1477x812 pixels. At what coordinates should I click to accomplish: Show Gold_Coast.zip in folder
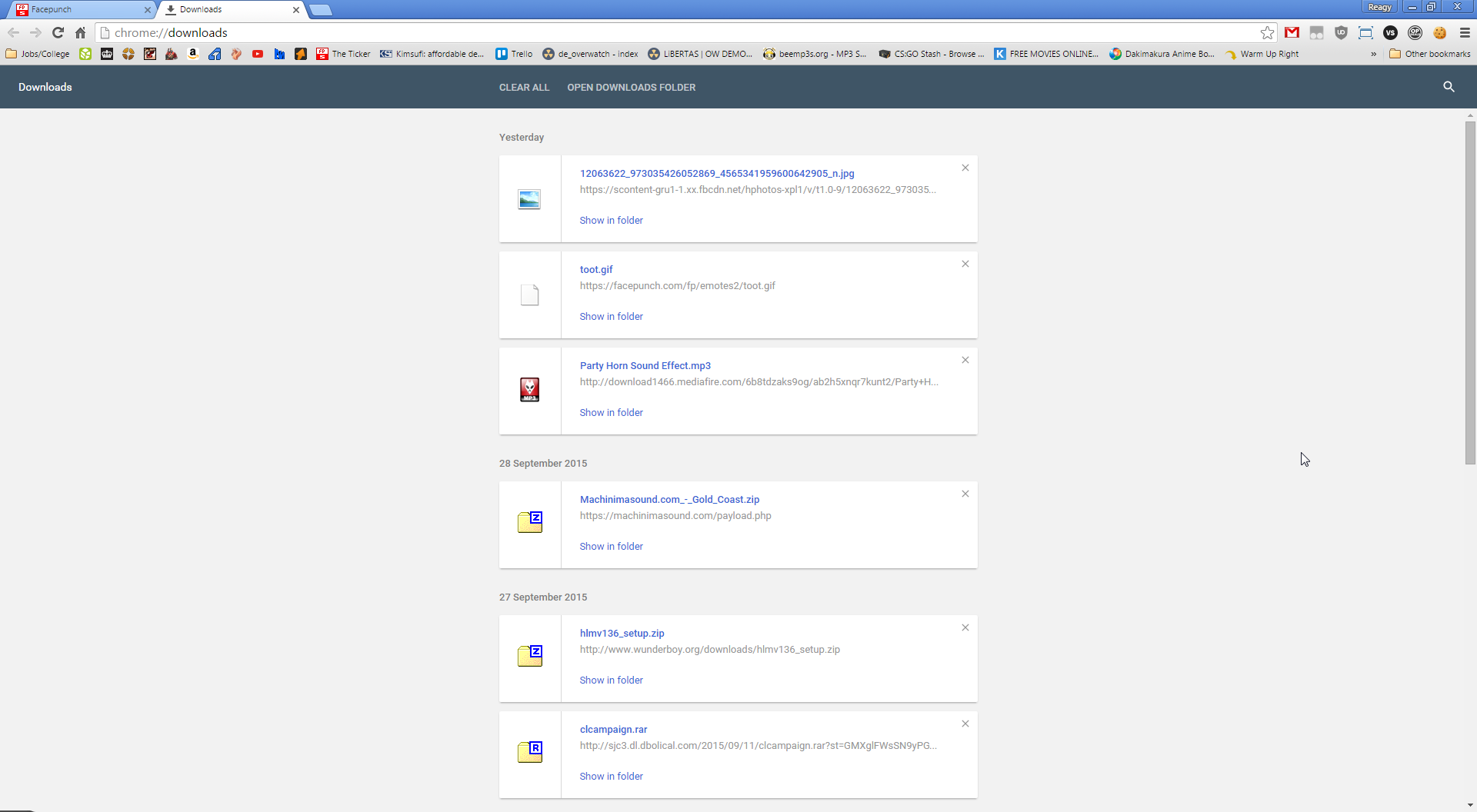(x=611, y=547)
